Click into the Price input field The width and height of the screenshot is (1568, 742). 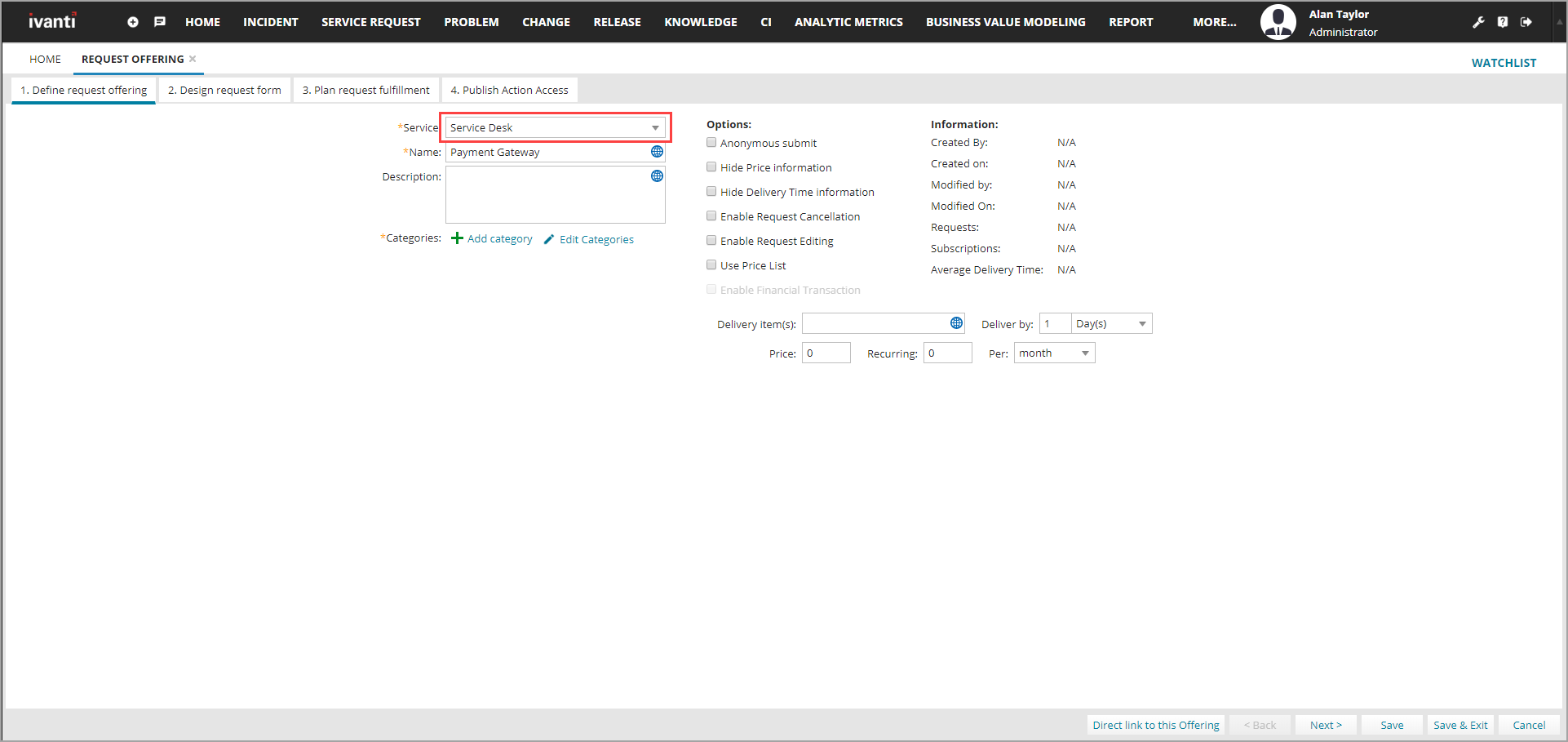pos(826,353)
